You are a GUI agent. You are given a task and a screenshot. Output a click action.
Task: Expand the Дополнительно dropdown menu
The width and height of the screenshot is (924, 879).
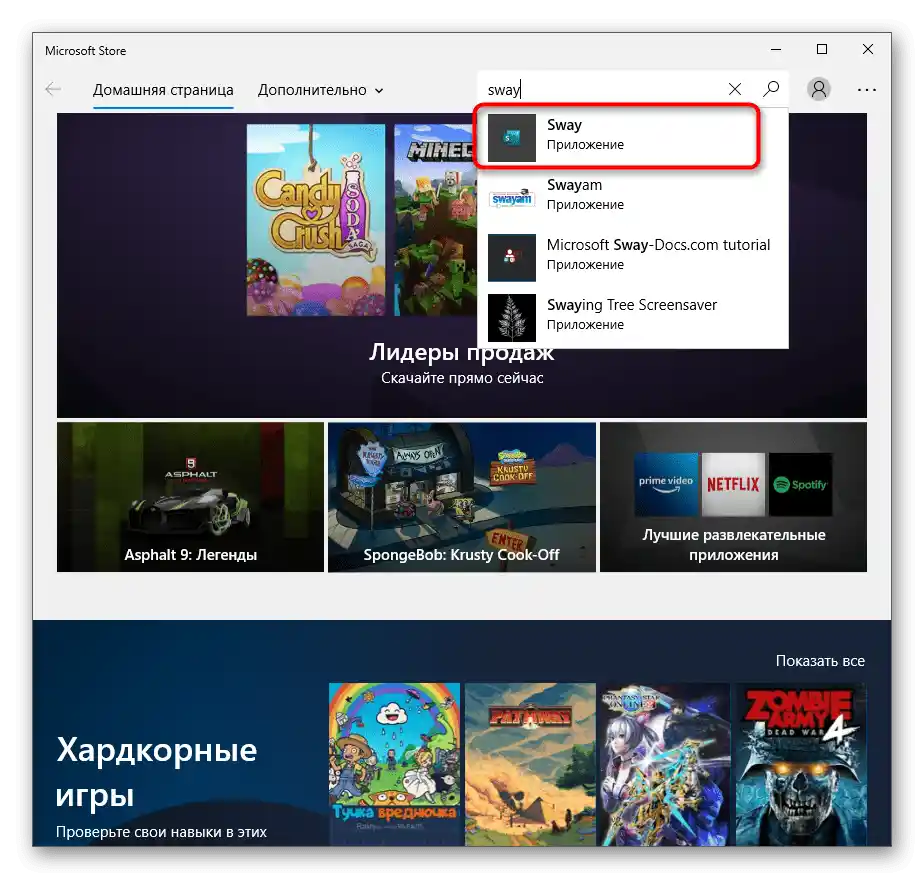click(321, 90)
